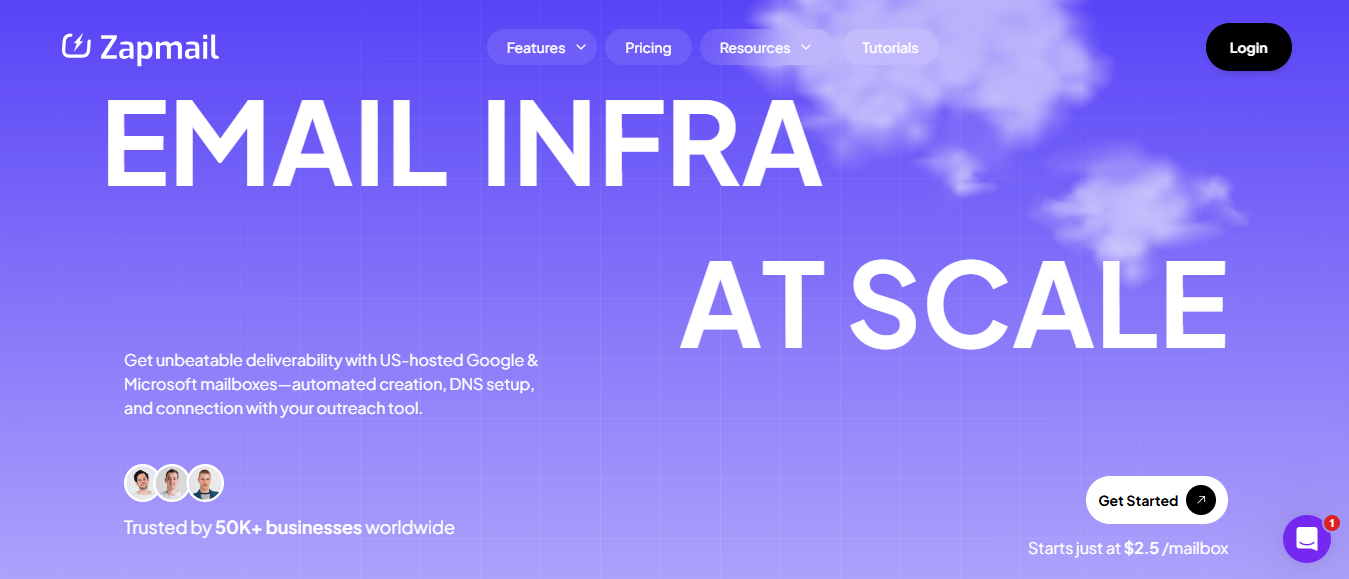Expand the Resources dropdown chevron
The width and height of the screenshot is (1349, 579).
coord(806,47)
